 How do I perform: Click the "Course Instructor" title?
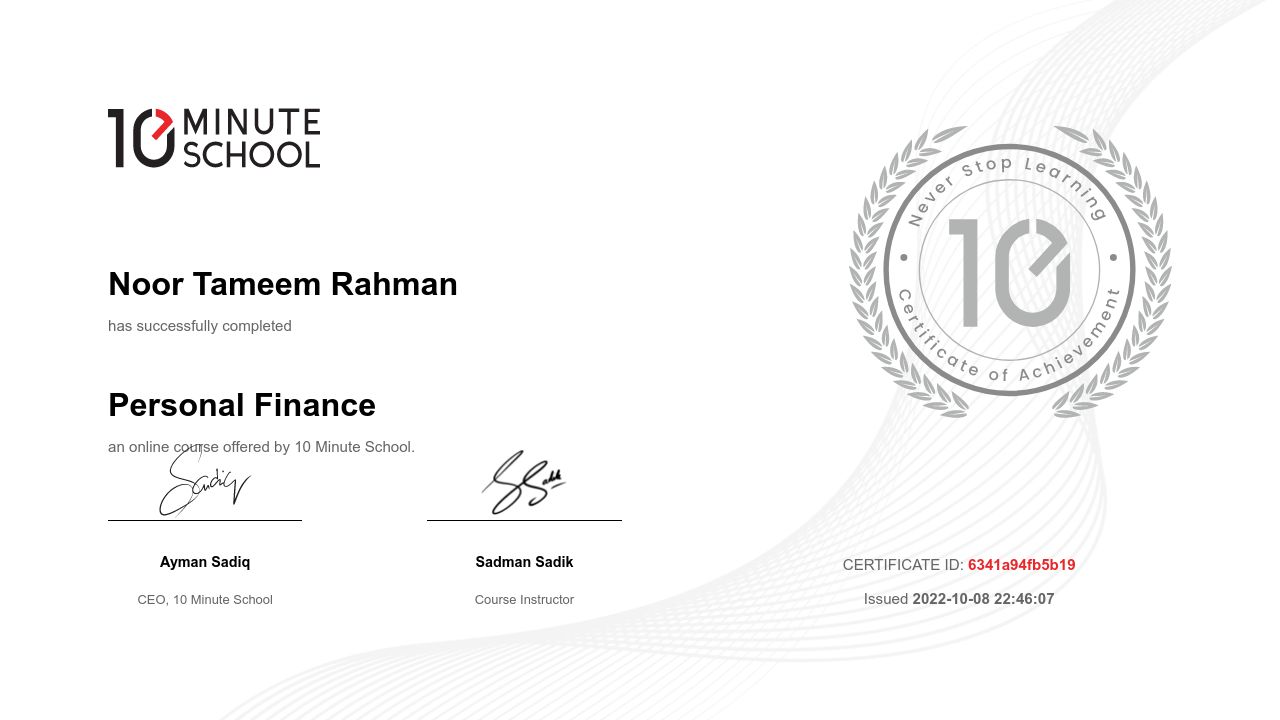coord(524,600)
